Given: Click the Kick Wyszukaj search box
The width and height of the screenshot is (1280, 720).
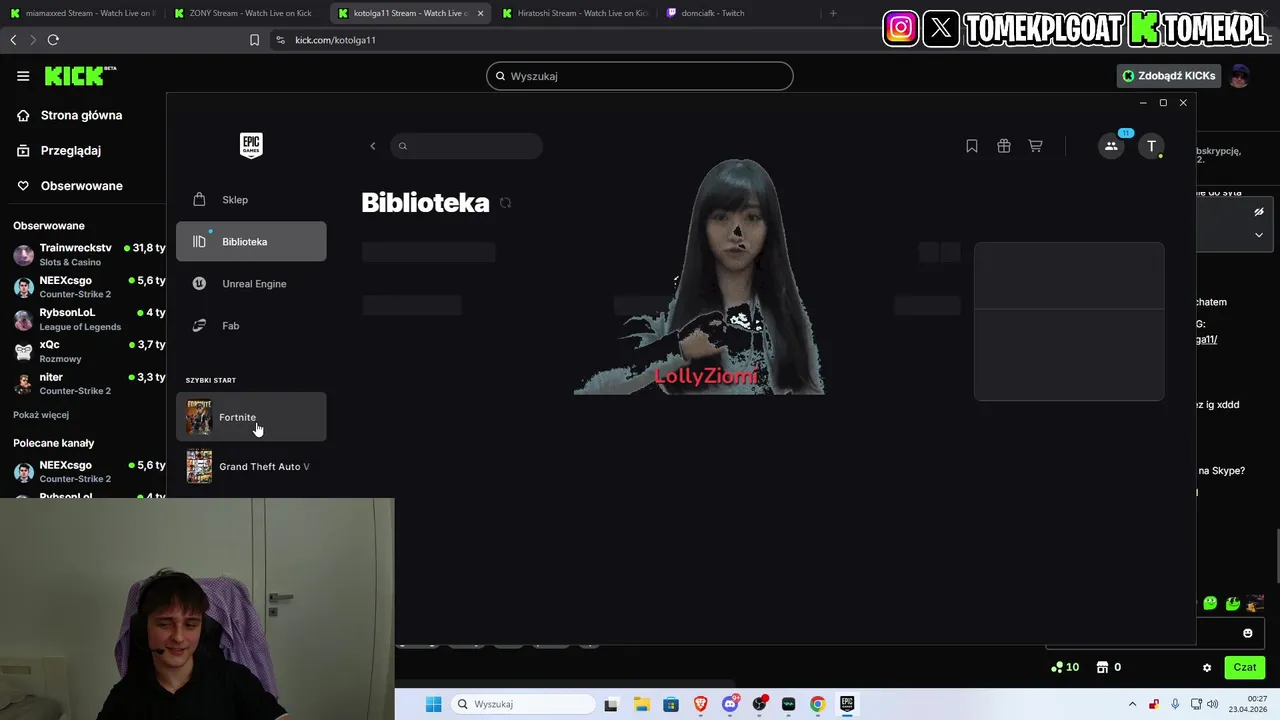Looking at the screenshot, I should click(640, 76).
